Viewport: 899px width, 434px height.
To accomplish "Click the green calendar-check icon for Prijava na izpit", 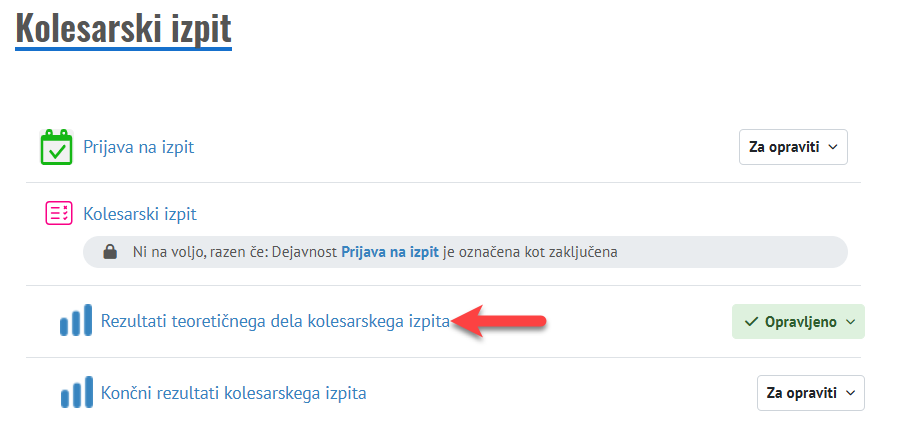I will [x=57, y=147].
